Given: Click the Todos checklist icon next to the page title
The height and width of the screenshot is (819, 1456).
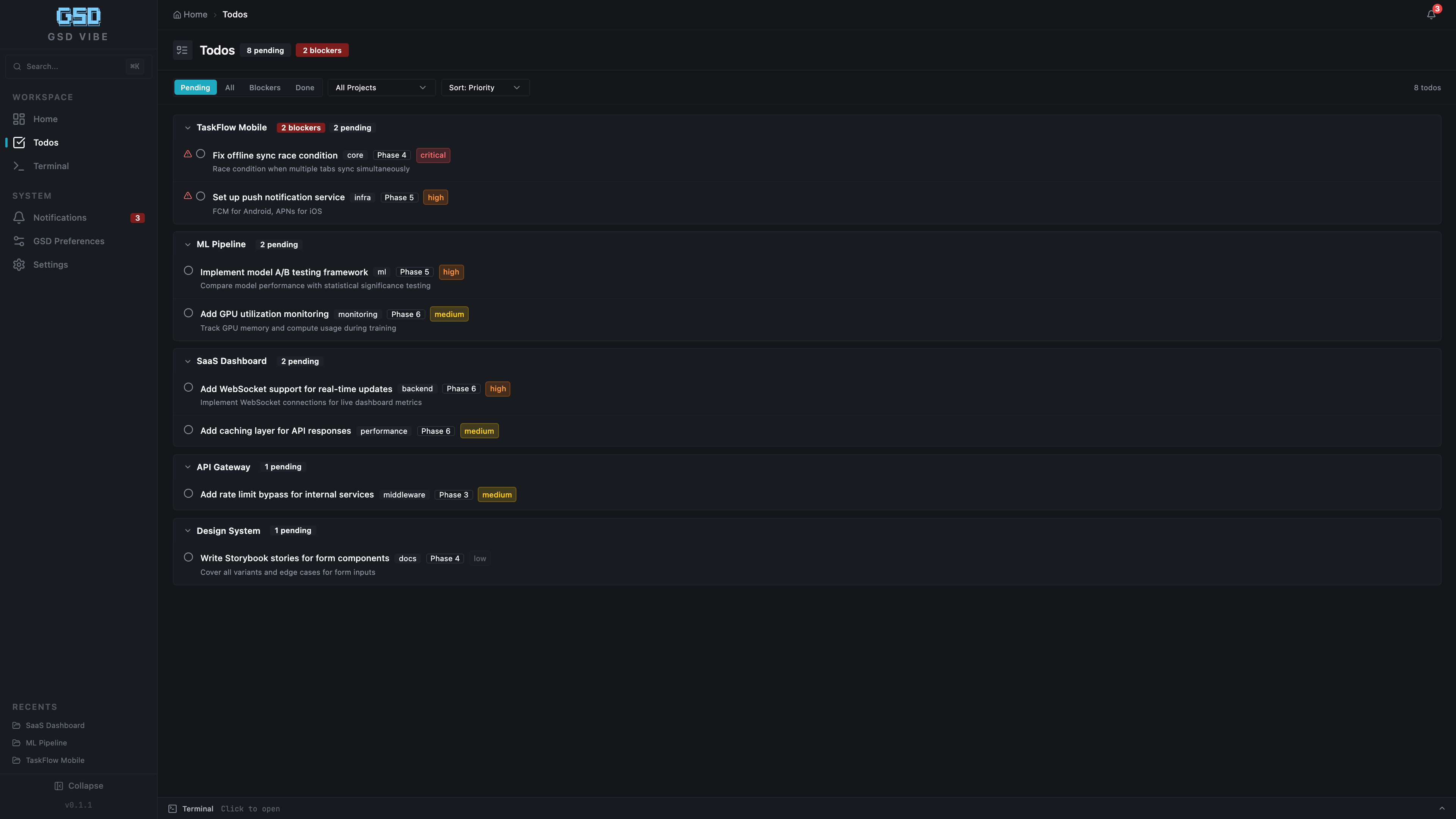Looking at the screenshot, I should tap(182, 50).
